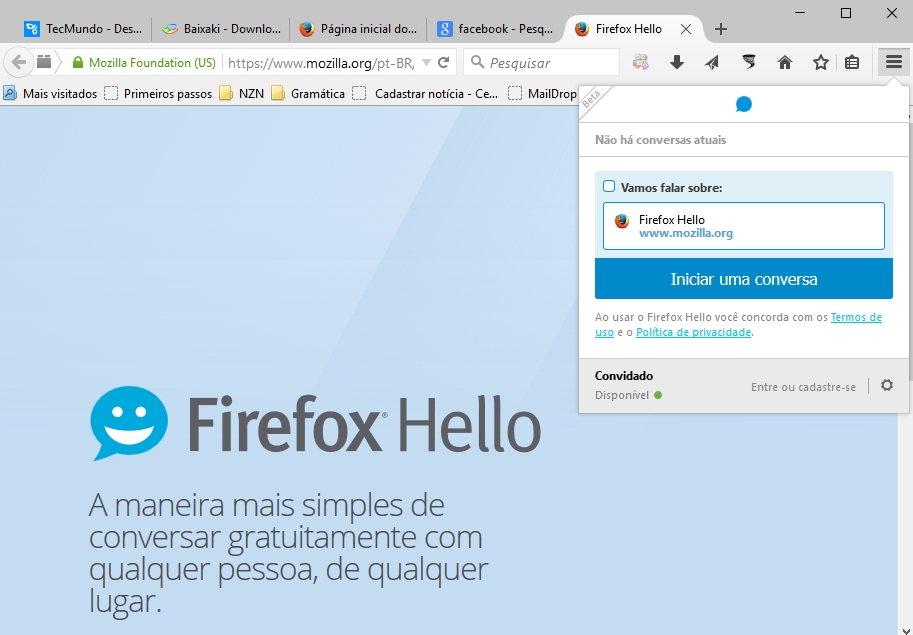Open the NZN bookmarks folder
The width and height of the screenshot is (913, 635).
tap(242, 93)
